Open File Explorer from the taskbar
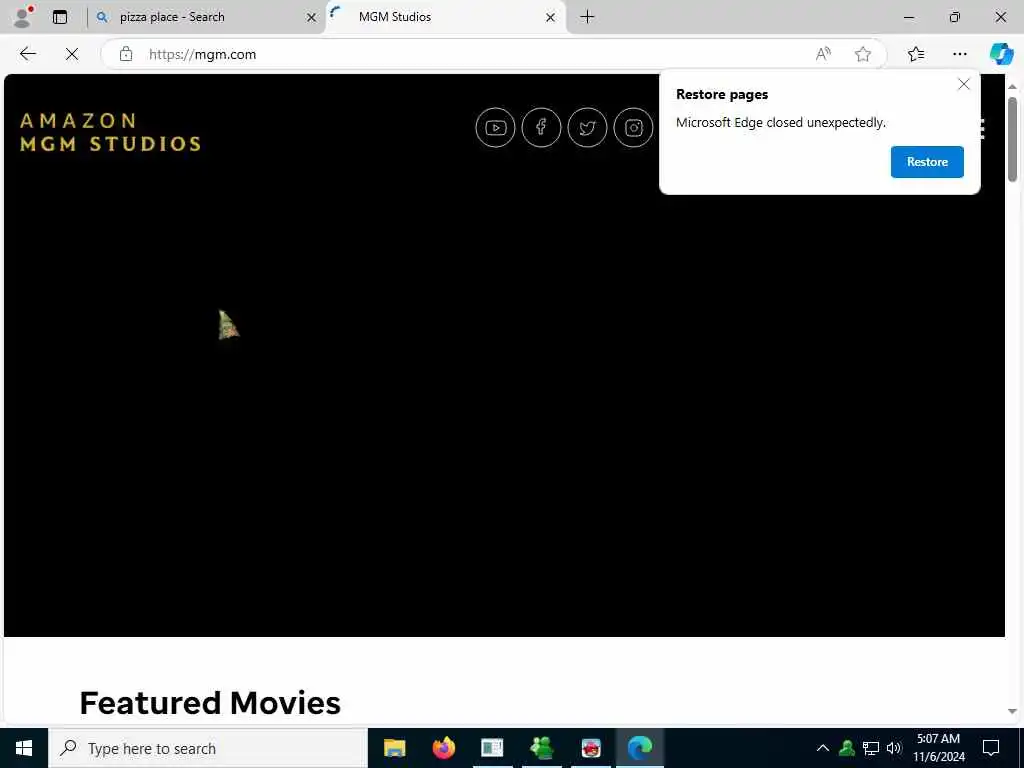The image size is (1024, 768). (394, 748)
